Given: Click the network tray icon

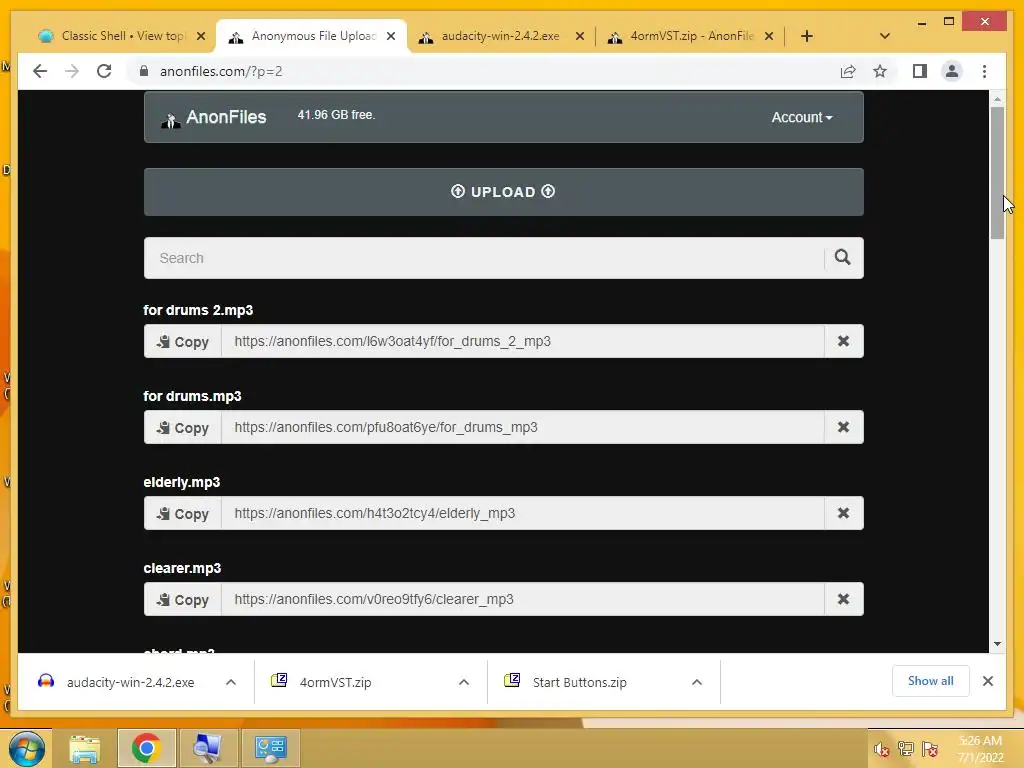Looking at the screenshot, I should coord(906,749).
